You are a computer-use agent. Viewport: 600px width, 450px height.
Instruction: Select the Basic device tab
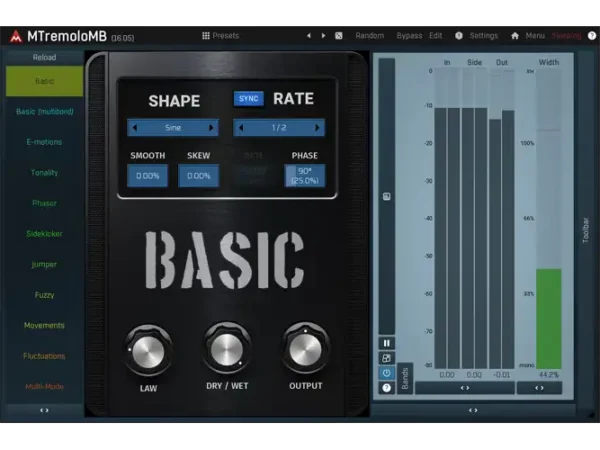click(44, 81)
